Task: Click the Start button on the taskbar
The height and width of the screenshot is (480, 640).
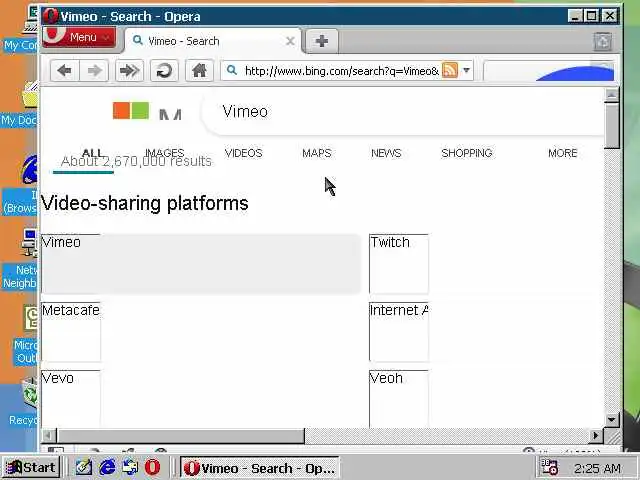Action: click(31, 467)
